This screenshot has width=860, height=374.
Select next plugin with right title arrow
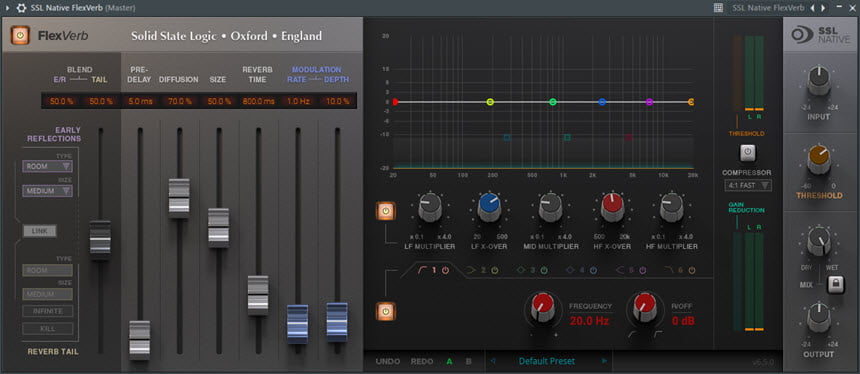click(823, 8)
